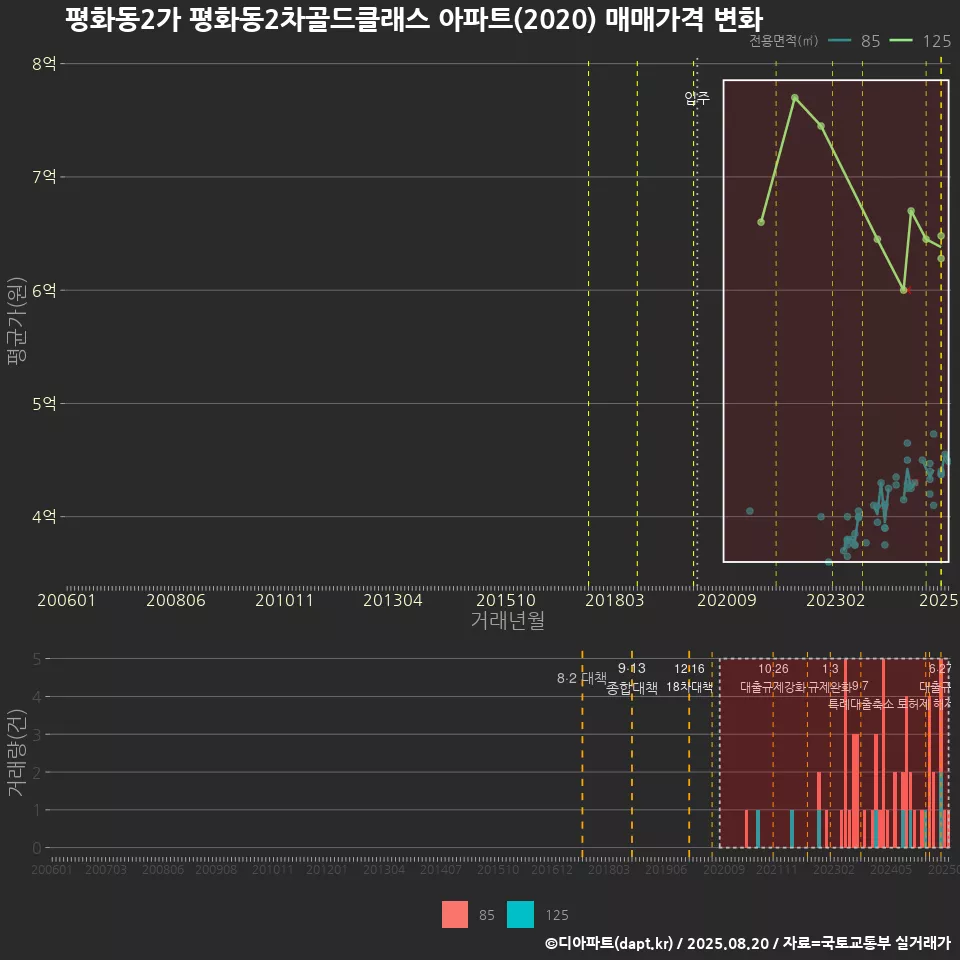Click the highest green 125㎡ data point
The image size is (960, 960).
pos(795,98)
